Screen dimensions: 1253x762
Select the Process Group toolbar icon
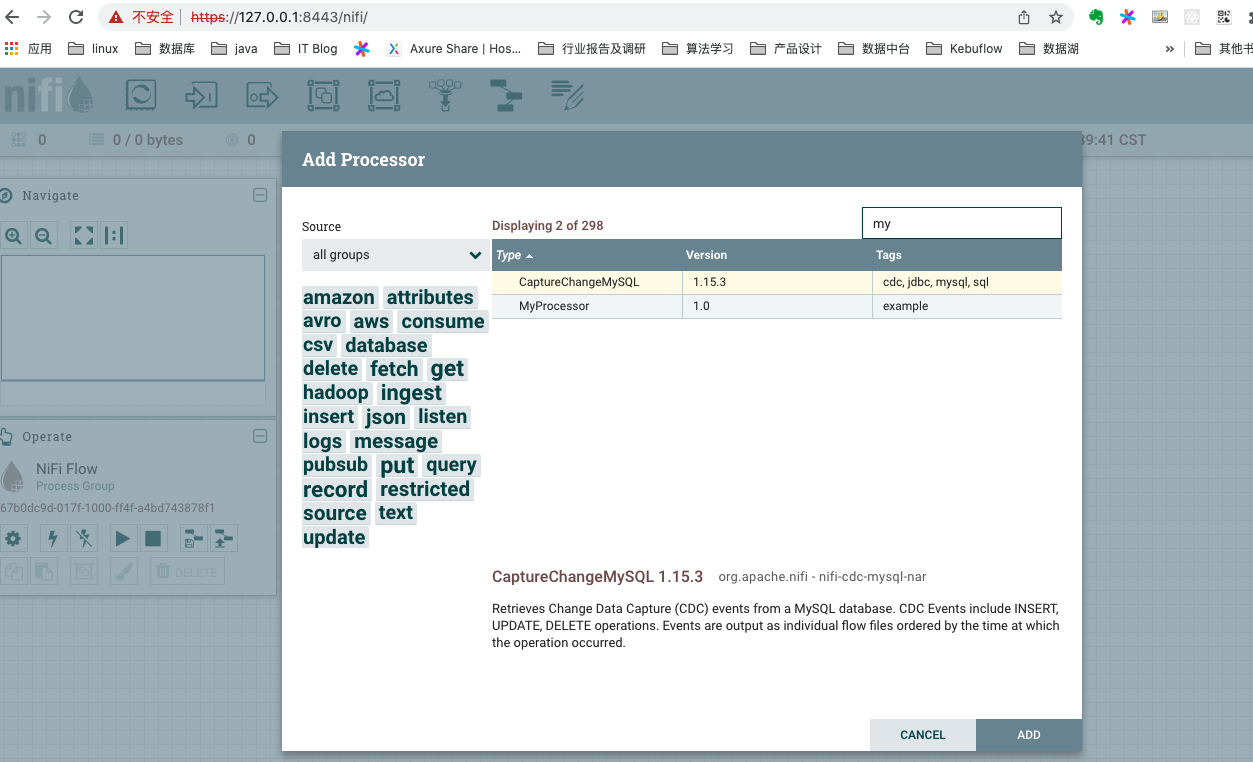[323, 96]
